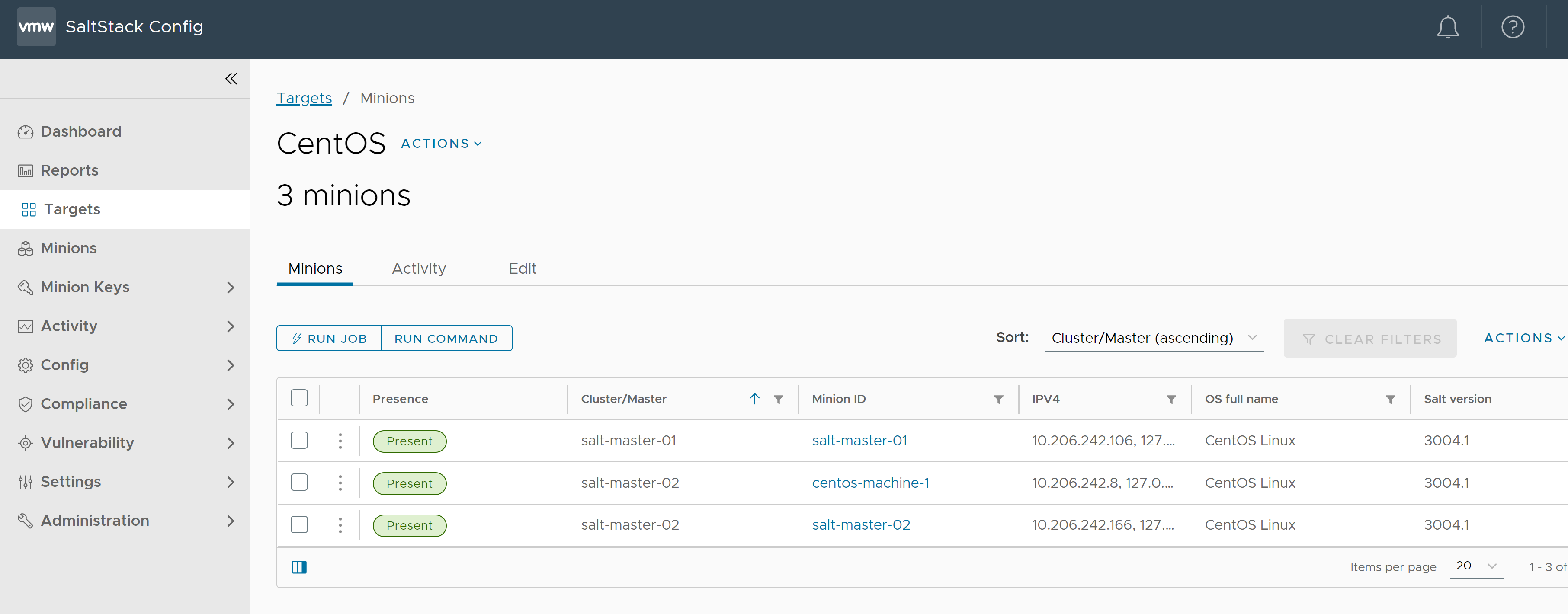Click the RUN COMMAND button
The image size is (1568, 614).
coord(446,338)
